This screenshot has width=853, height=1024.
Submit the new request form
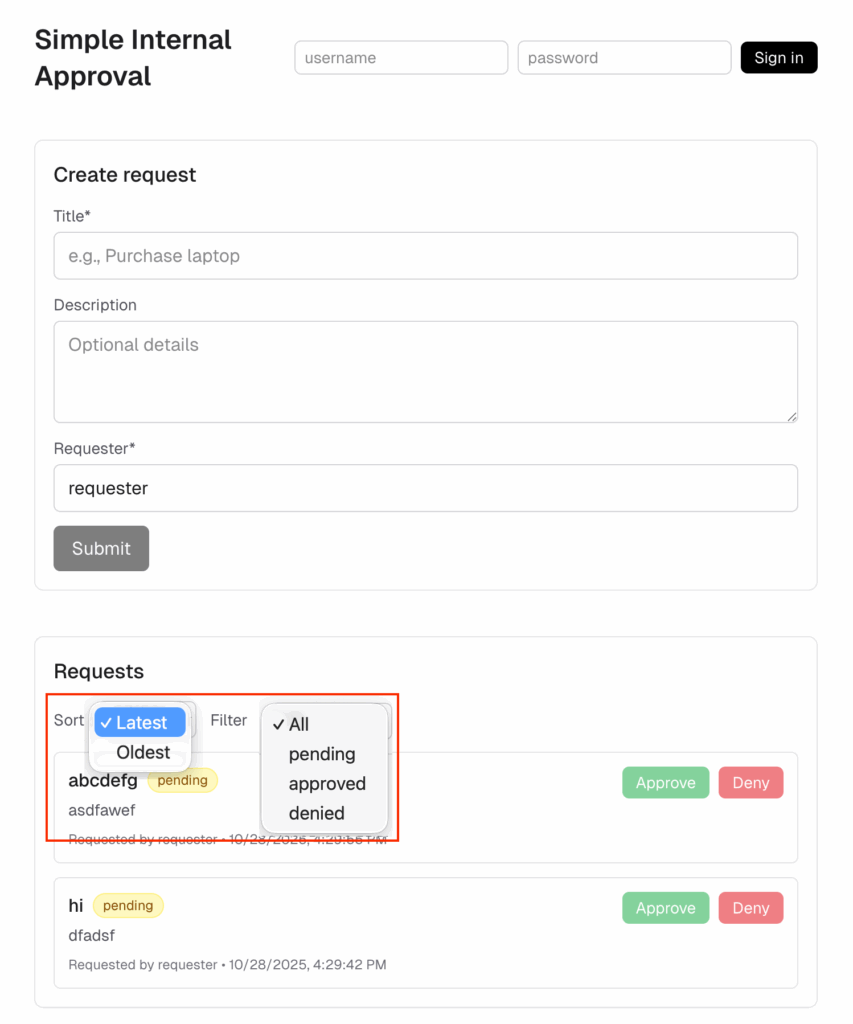click(101, 548)
